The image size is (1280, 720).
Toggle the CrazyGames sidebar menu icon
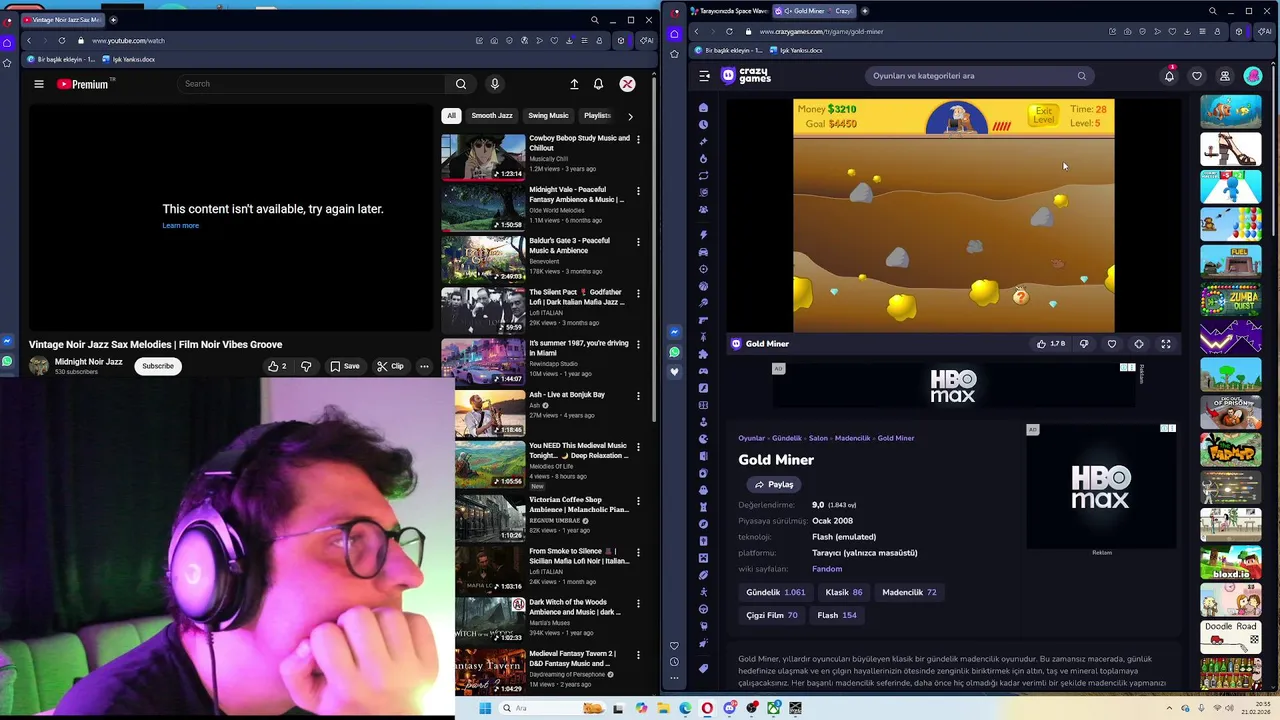point(704,76)
